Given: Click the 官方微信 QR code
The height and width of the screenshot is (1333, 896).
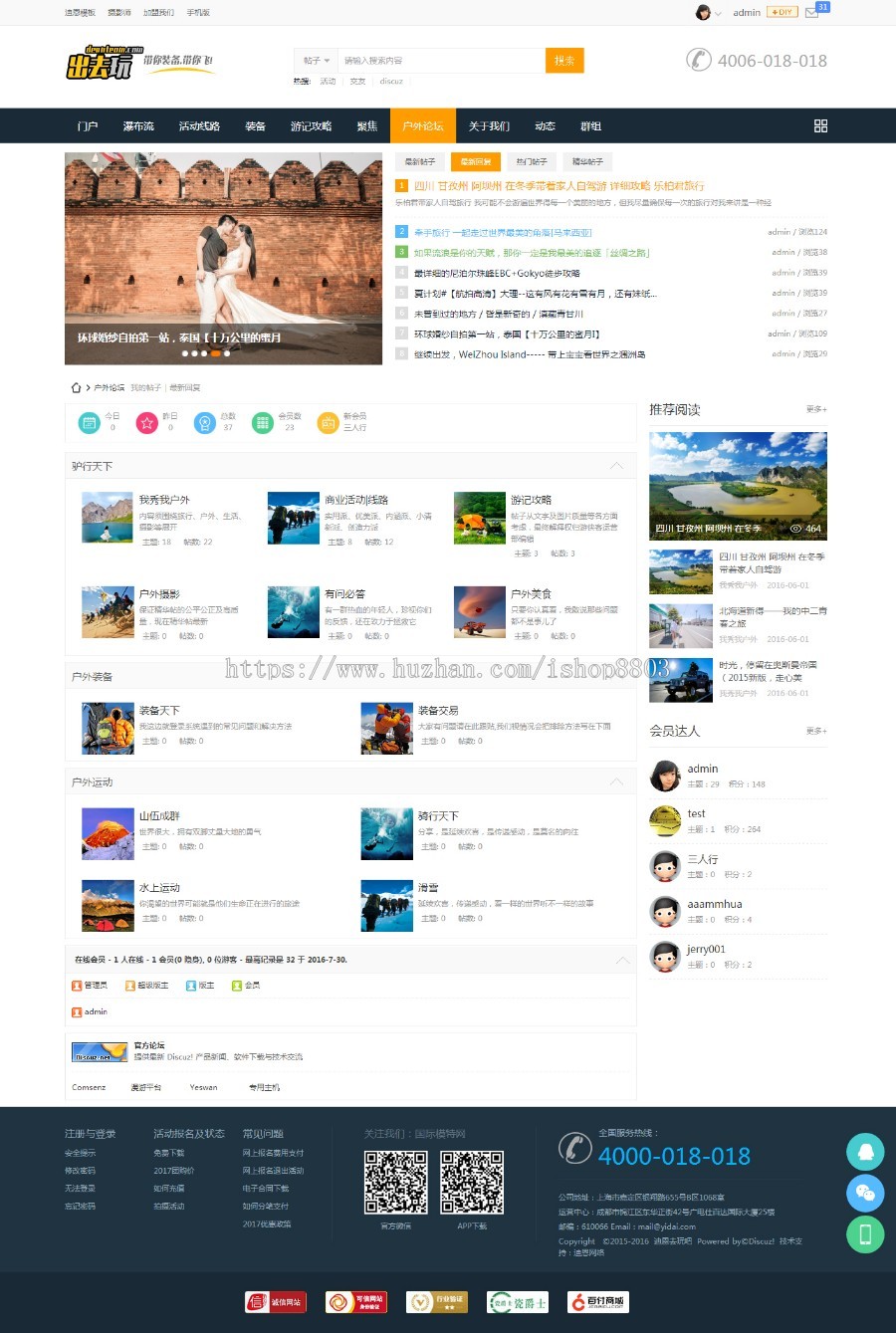Looking at the screenshot, I should point(395,1182).
